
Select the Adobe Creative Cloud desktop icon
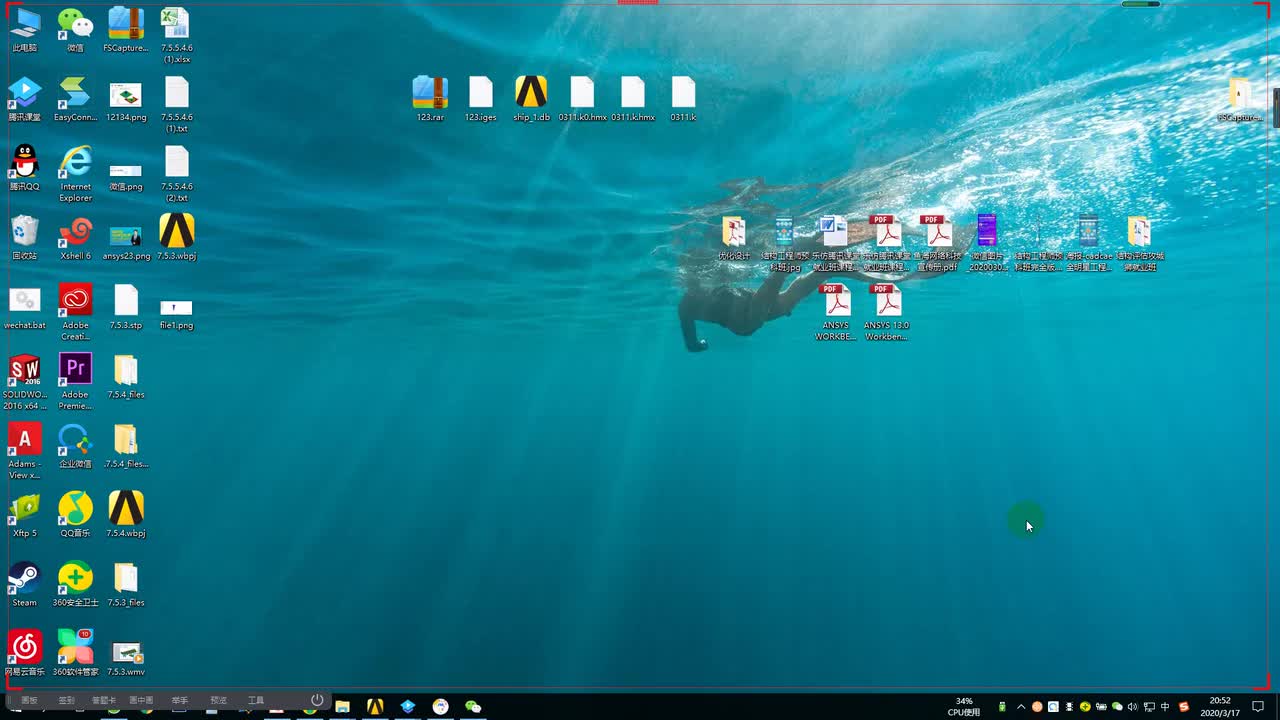pos(75,312)
